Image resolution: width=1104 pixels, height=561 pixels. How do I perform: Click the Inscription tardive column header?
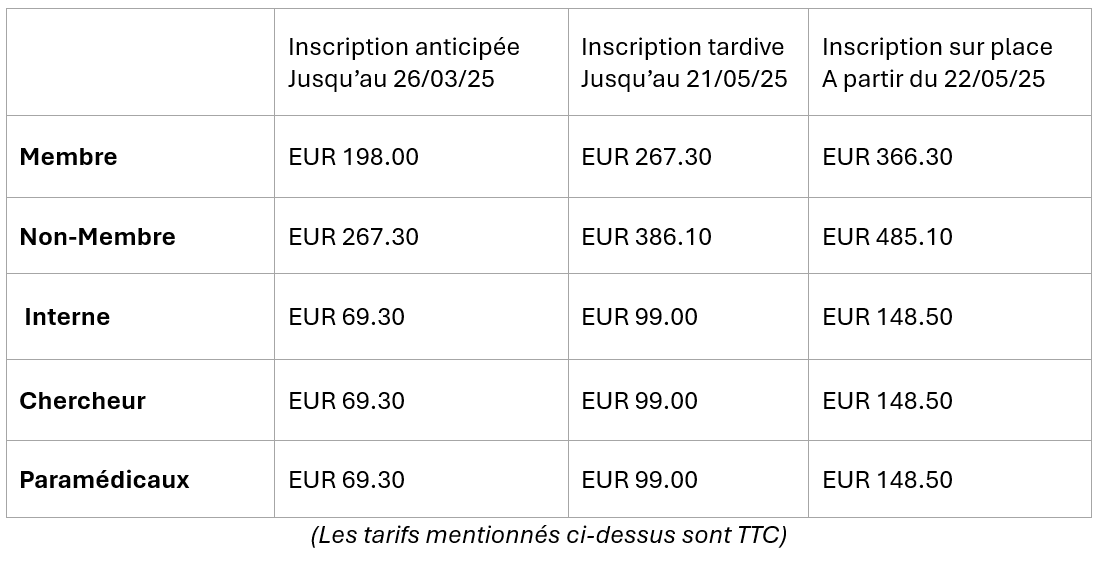pyautogui.click(x=684, y=63)
